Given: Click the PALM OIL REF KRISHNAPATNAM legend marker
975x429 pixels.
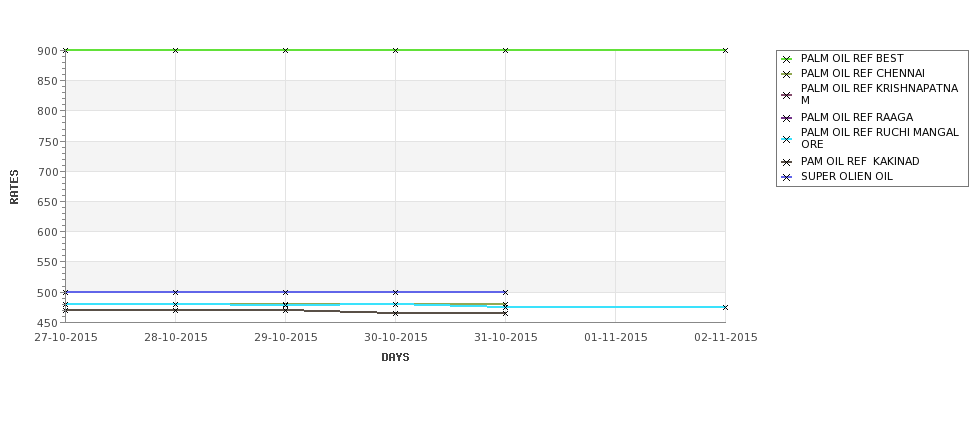Looking at the screenshot, I should 786,95.
